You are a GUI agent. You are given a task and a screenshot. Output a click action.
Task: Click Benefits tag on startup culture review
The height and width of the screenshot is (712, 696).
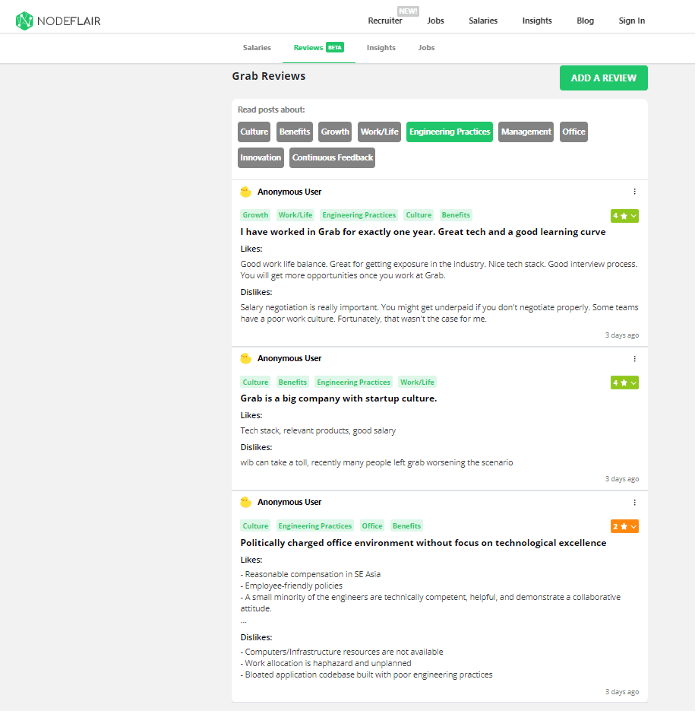pos(292,382)
